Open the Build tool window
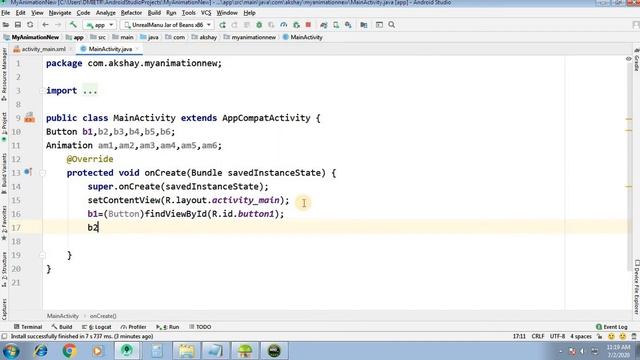Screen dimensions: 640x360 (x=62, y=327)
